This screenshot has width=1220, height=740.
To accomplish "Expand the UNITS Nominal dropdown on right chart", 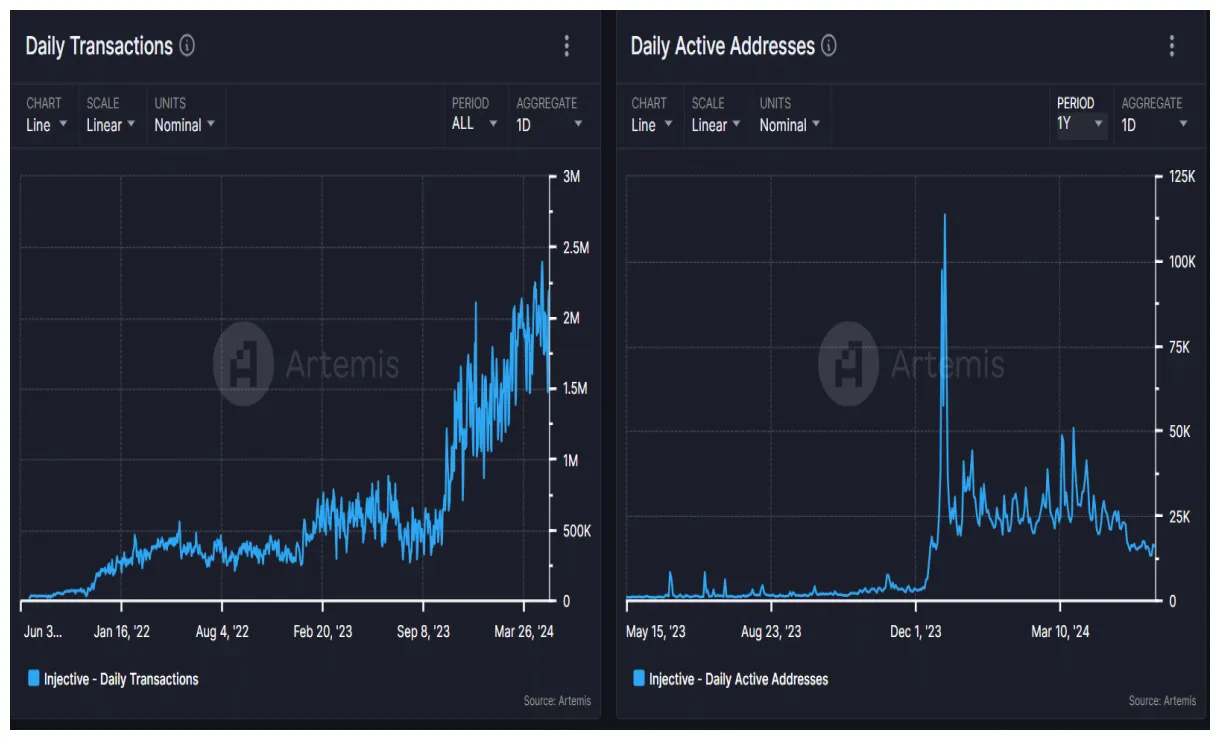I will pos(789,126).
